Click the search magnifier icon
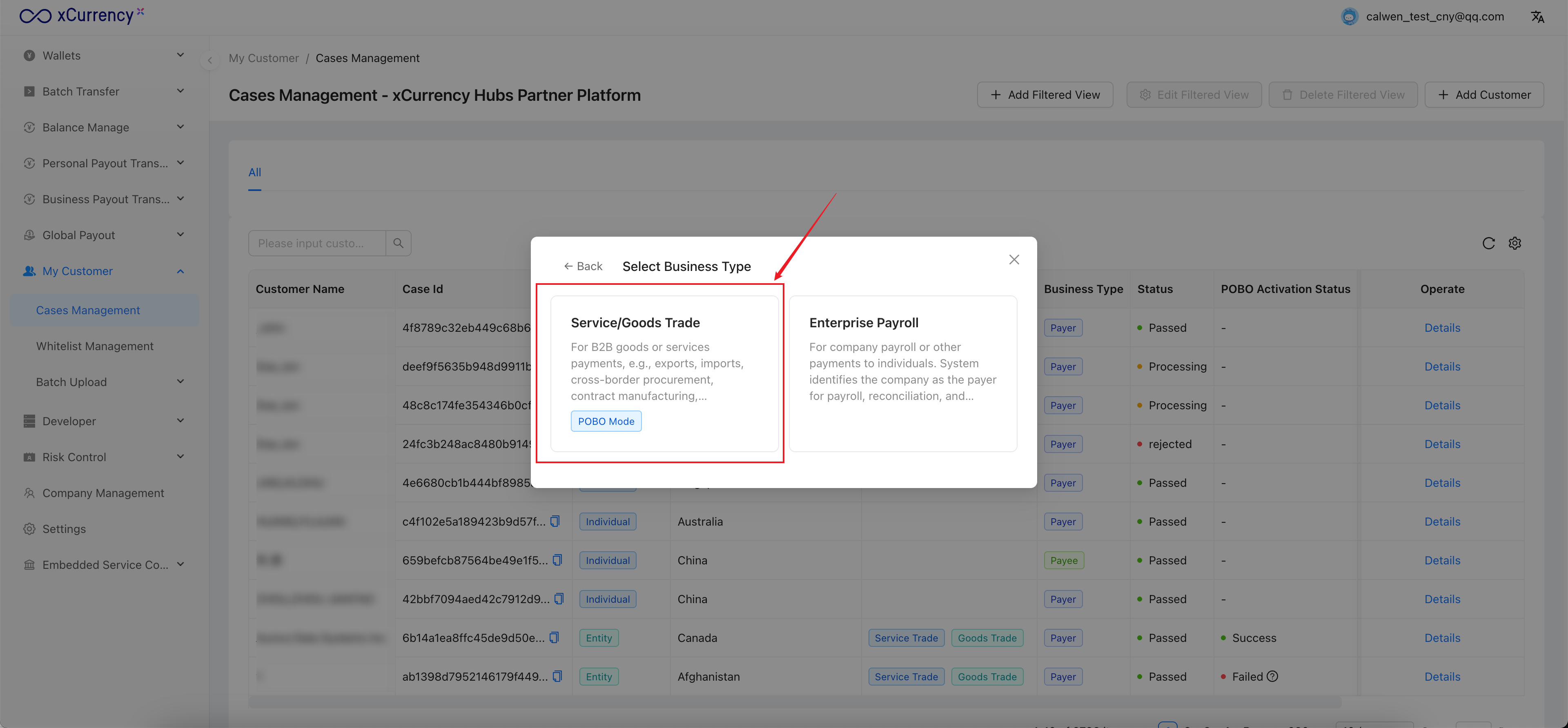Viewport: 1568px width, 728px height. pyautogui.click(x=398, y=243)
